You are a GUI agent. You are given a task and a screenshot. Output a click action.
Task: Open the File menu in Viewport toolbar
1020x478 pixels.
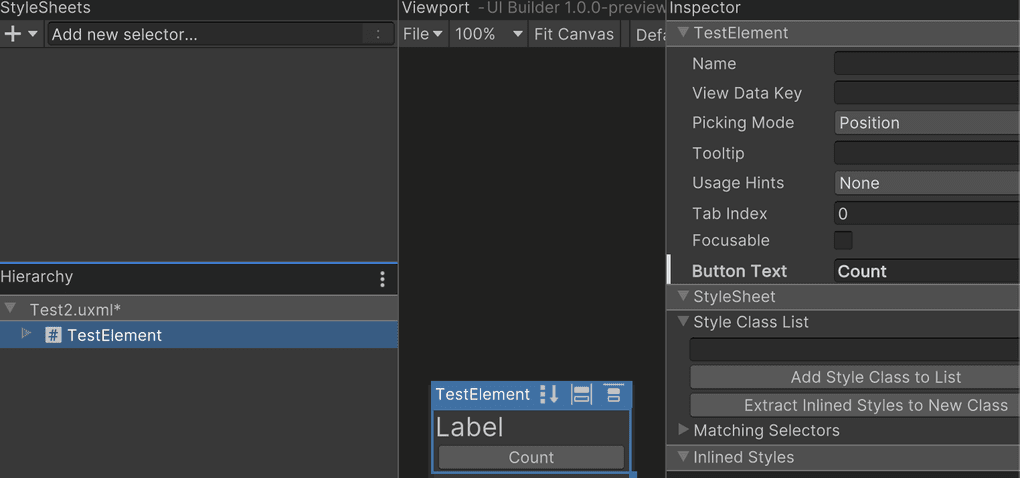[422, 34]
